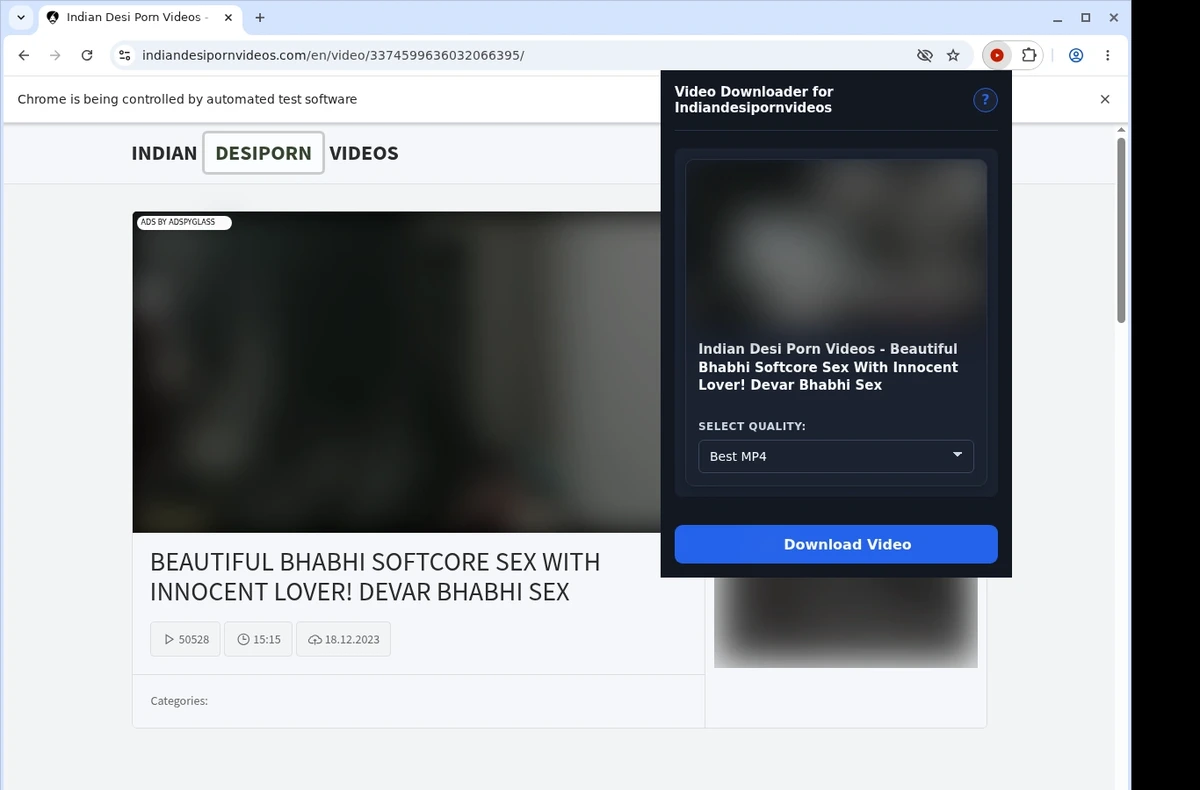Click the browser forward arrow
Screen dimensions: 1200x790
pos(55,56)
